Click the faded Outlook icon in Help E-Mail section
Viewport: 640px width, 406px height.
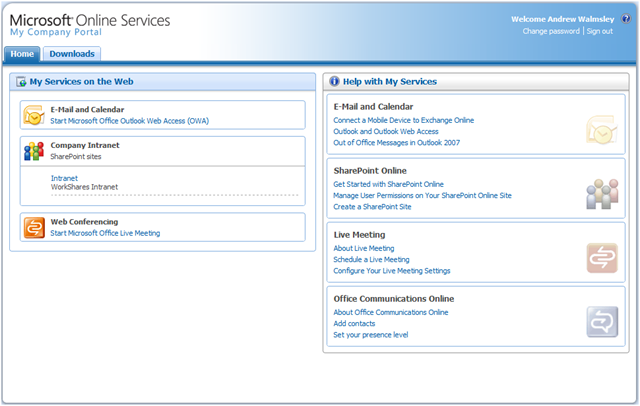pyautogui.click(x=602, y=130)
